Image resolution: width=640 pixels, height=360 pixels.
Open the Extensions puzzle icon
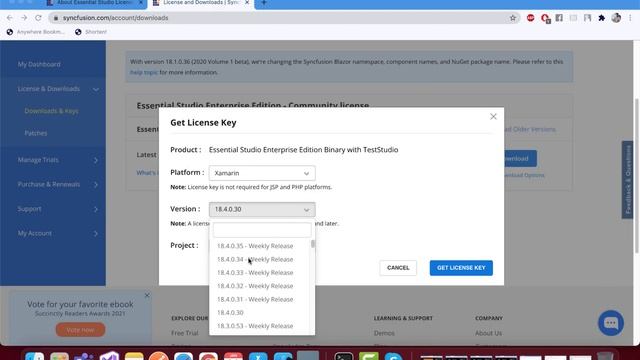point(602,18)
